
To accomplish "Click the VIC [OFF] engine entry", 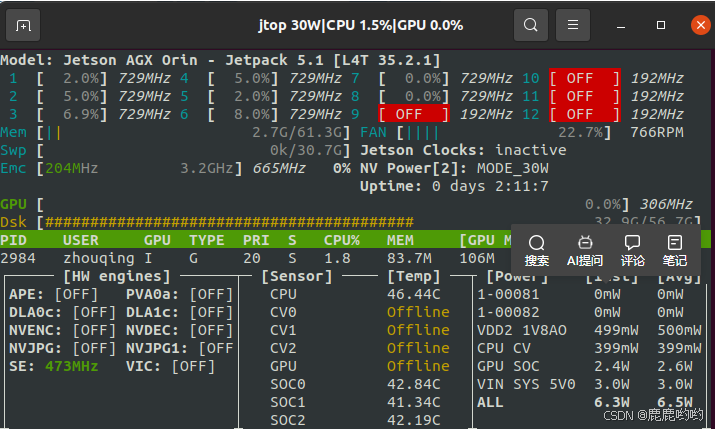I will (171, 367).
